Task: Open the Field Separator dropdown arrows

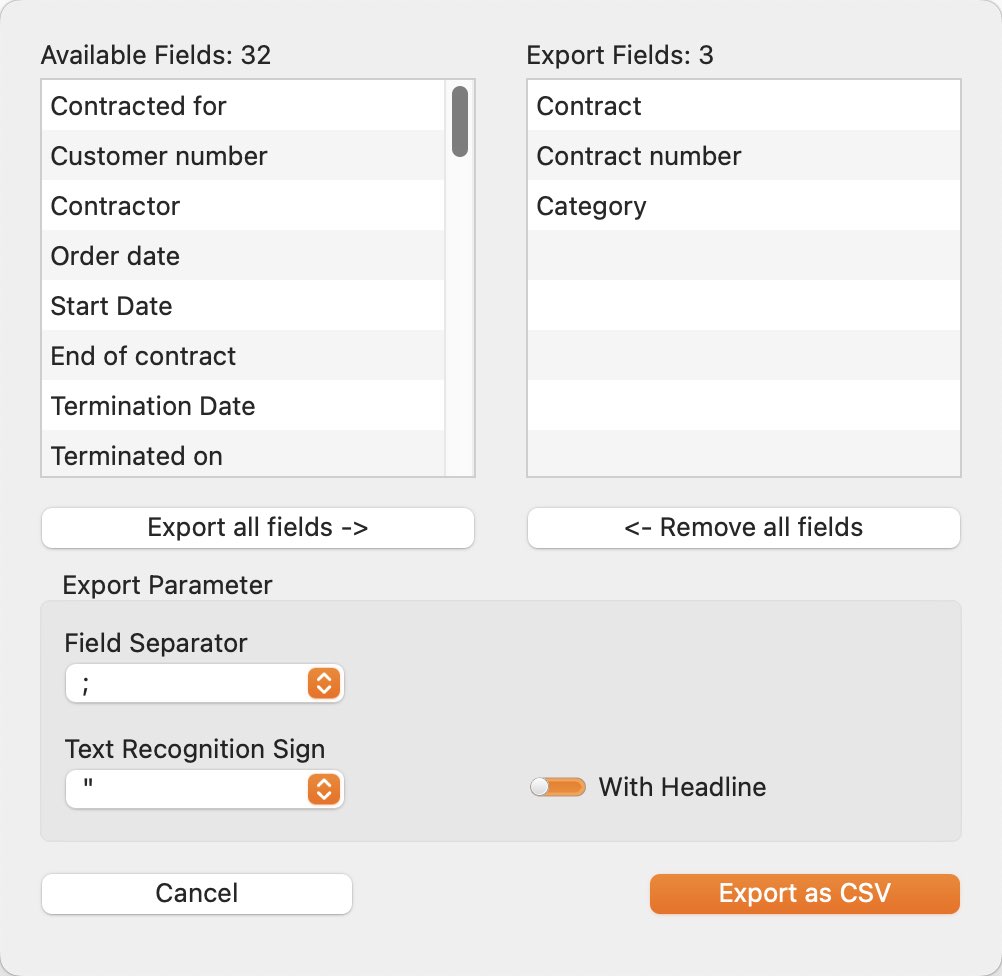Action: pos(324,683)
